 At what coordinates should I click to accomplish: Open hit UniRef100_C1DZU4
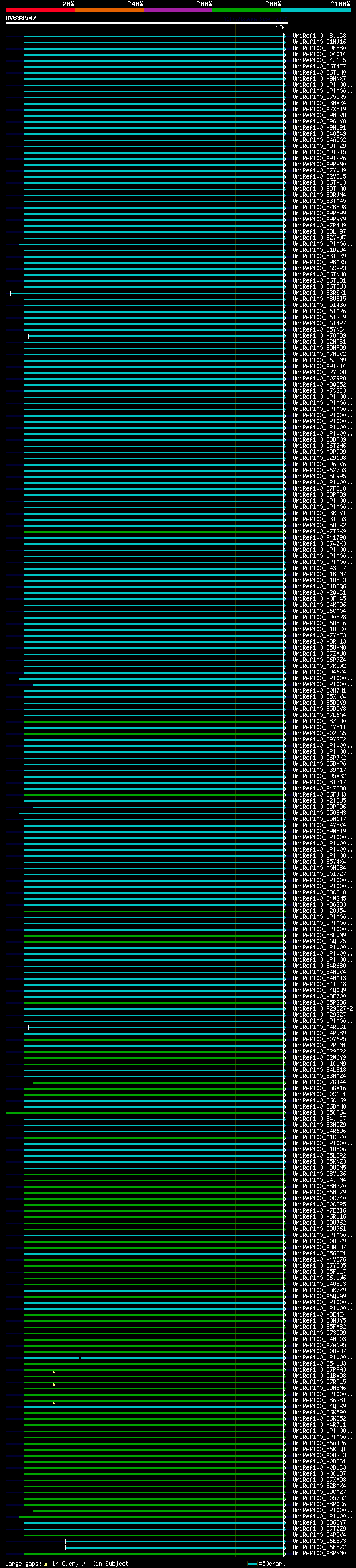[x=319, y=250]
